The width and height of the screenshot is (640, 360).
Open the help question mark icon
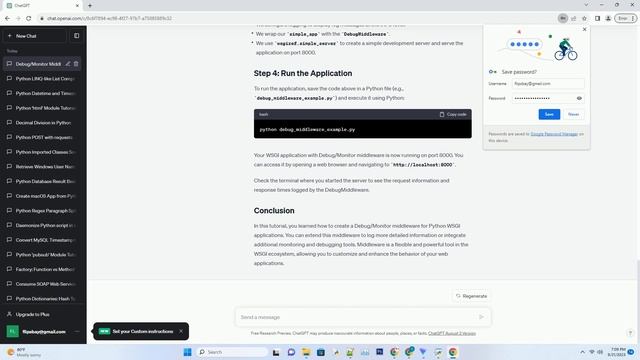(x=630, y=333)
